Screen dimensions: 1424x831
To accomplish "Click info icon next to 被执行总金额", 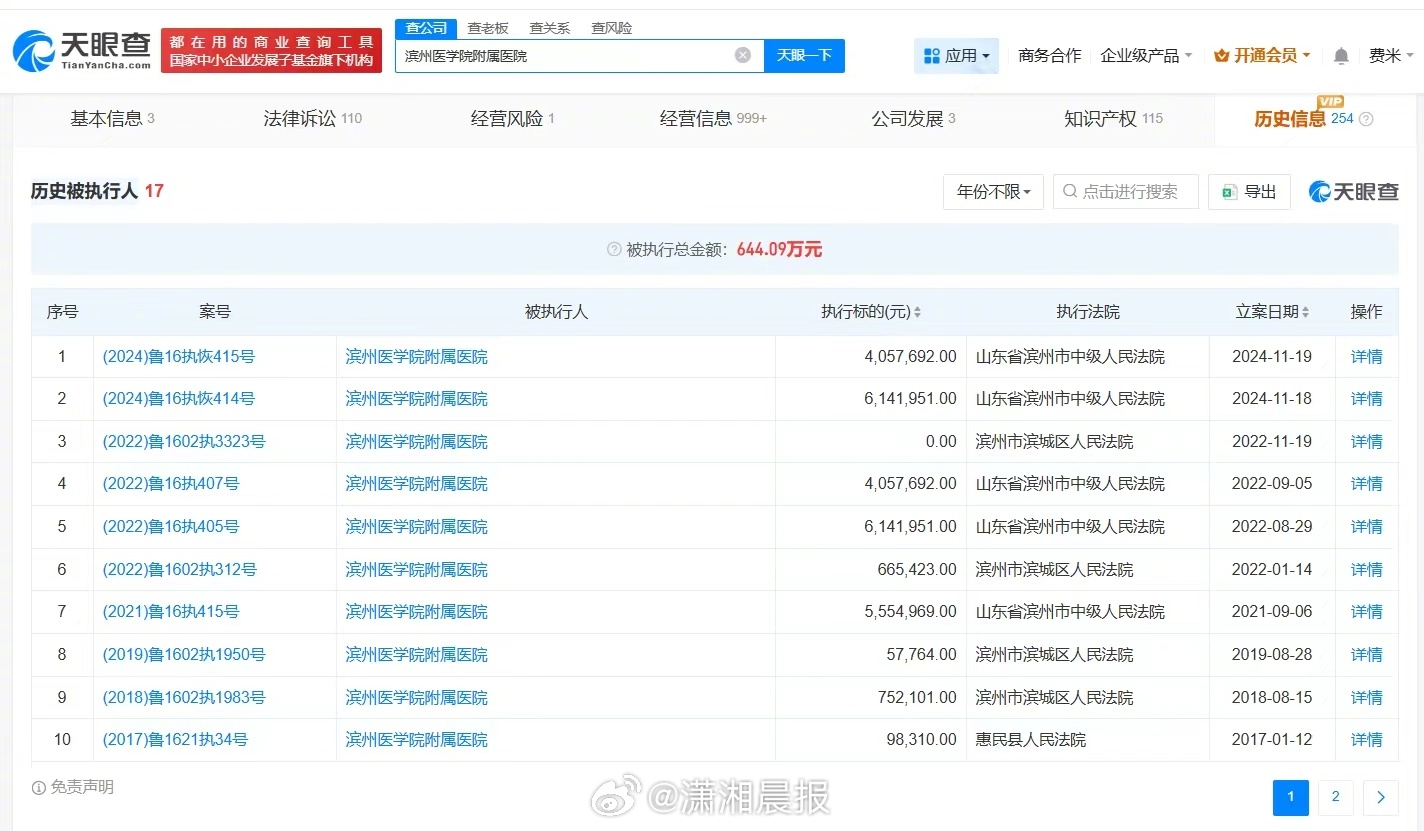I will (614, 250).
